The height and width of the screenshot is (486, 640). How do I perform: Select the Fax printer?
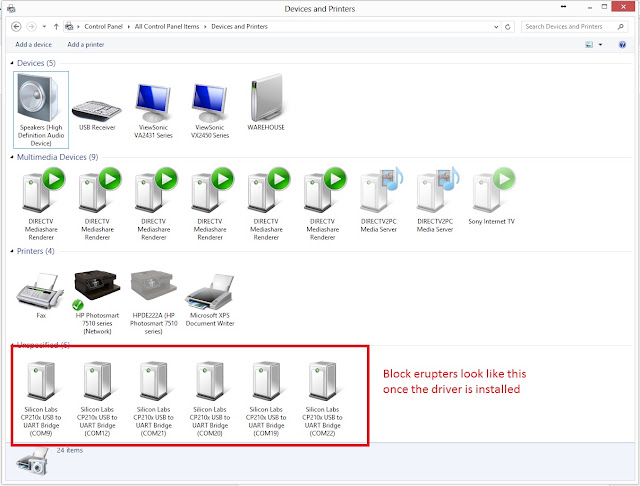[41, 296]
